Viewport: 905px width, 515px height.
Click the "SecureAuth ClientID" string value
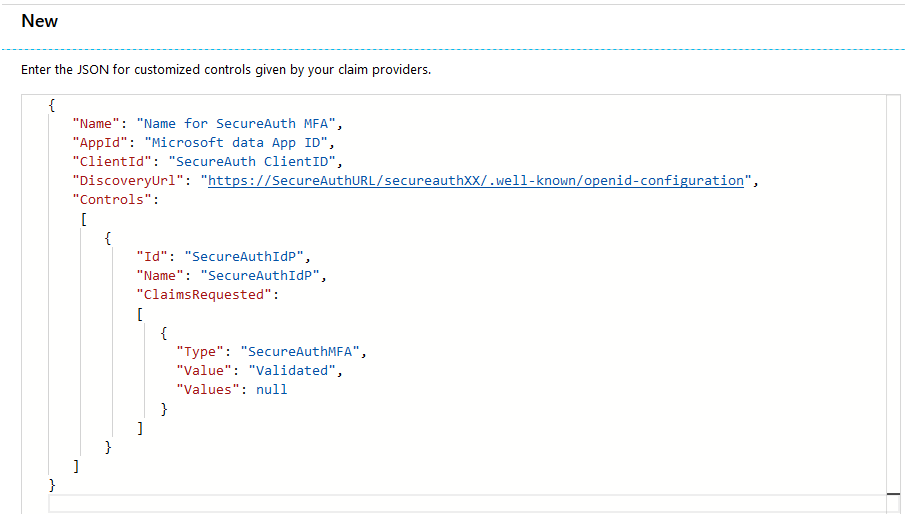pyautogui.click(x=255, y=162)
